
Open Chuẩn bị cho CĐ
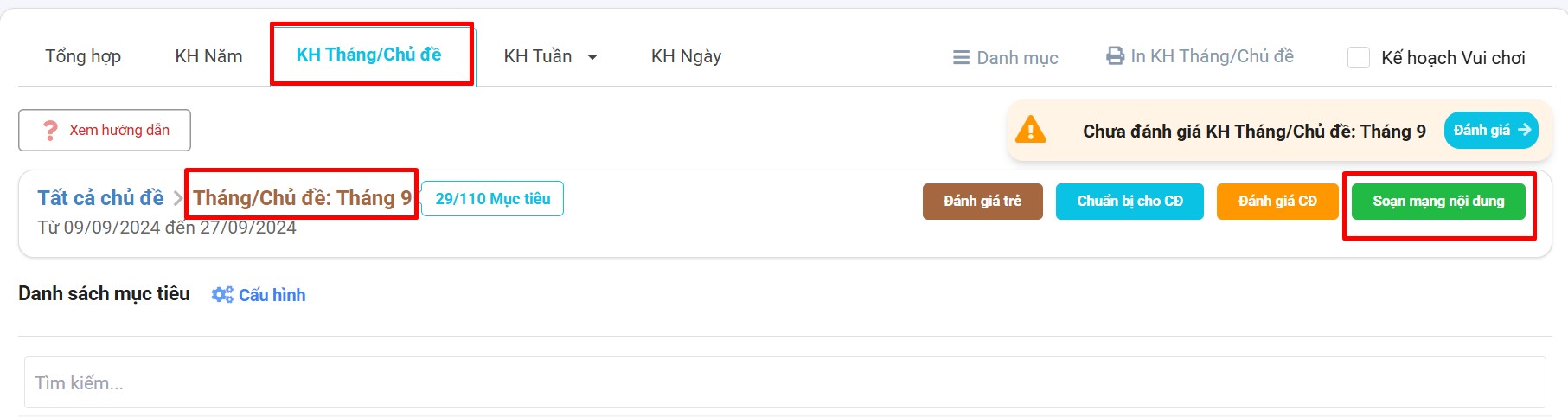[x=1129, y=201]
